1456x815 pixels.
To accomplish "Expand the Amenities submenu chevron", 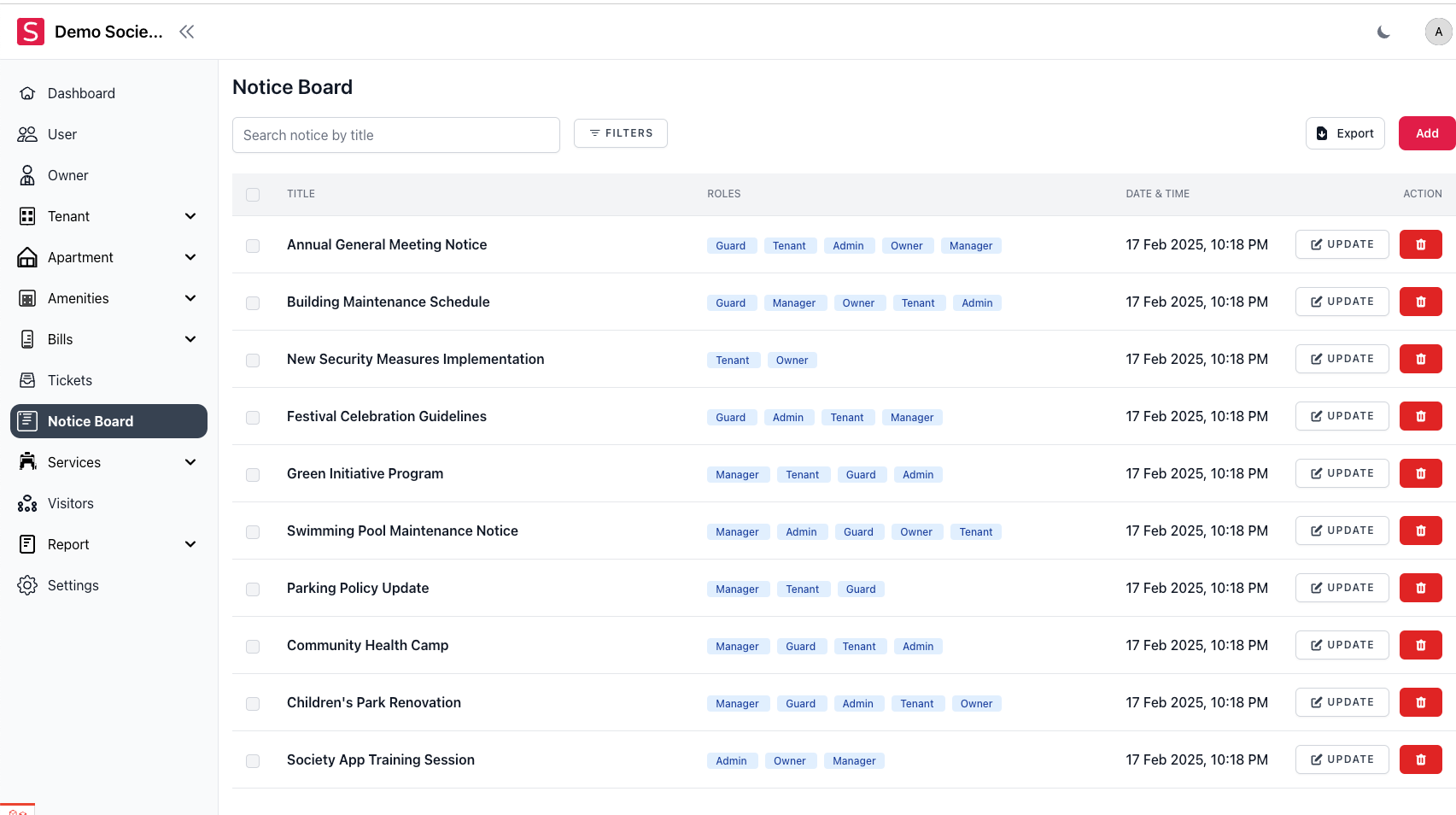I will coord(190,298).
